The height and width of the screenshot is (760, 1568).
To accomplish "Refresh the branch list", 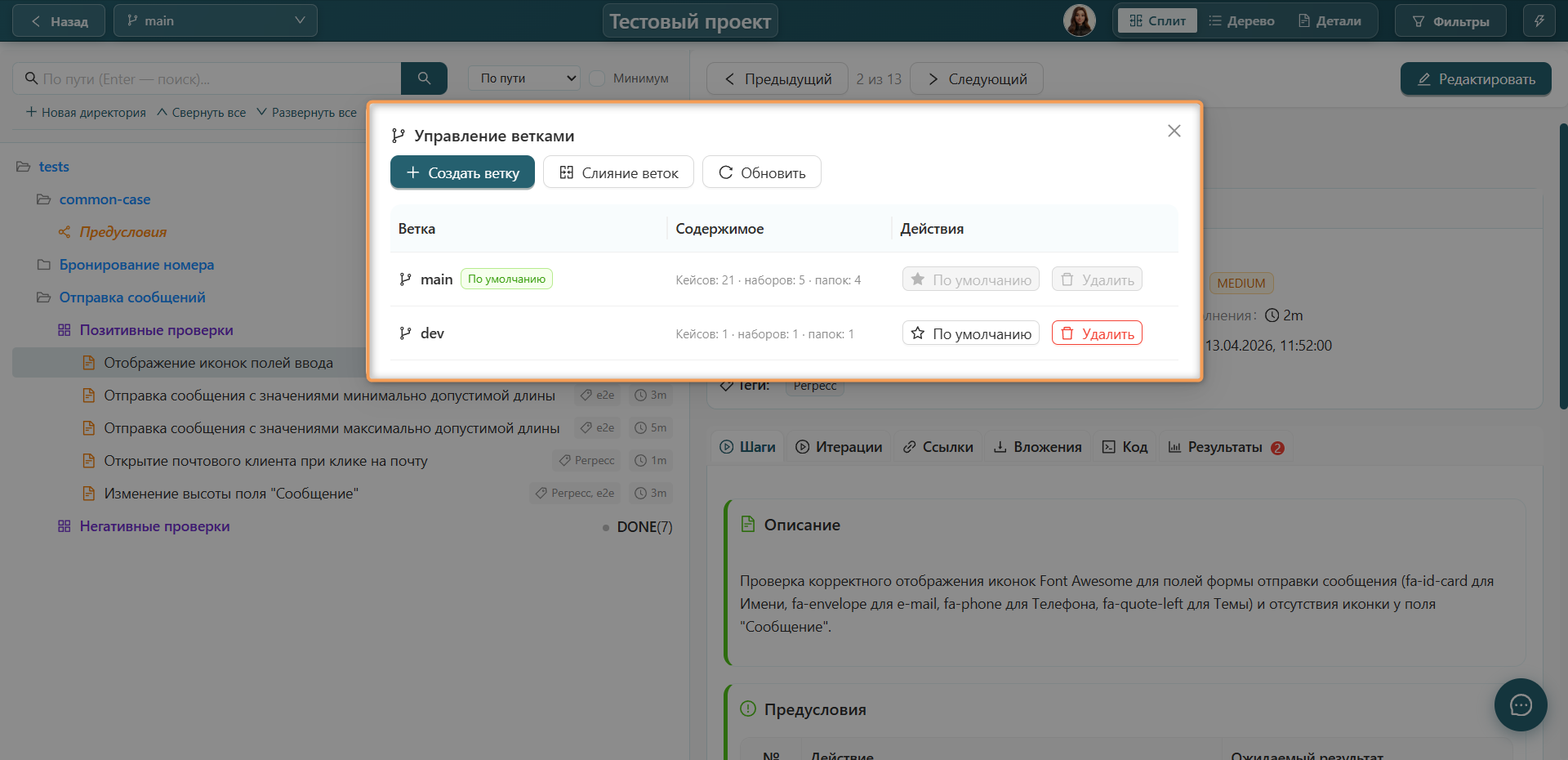I will (x=761, y=172).
